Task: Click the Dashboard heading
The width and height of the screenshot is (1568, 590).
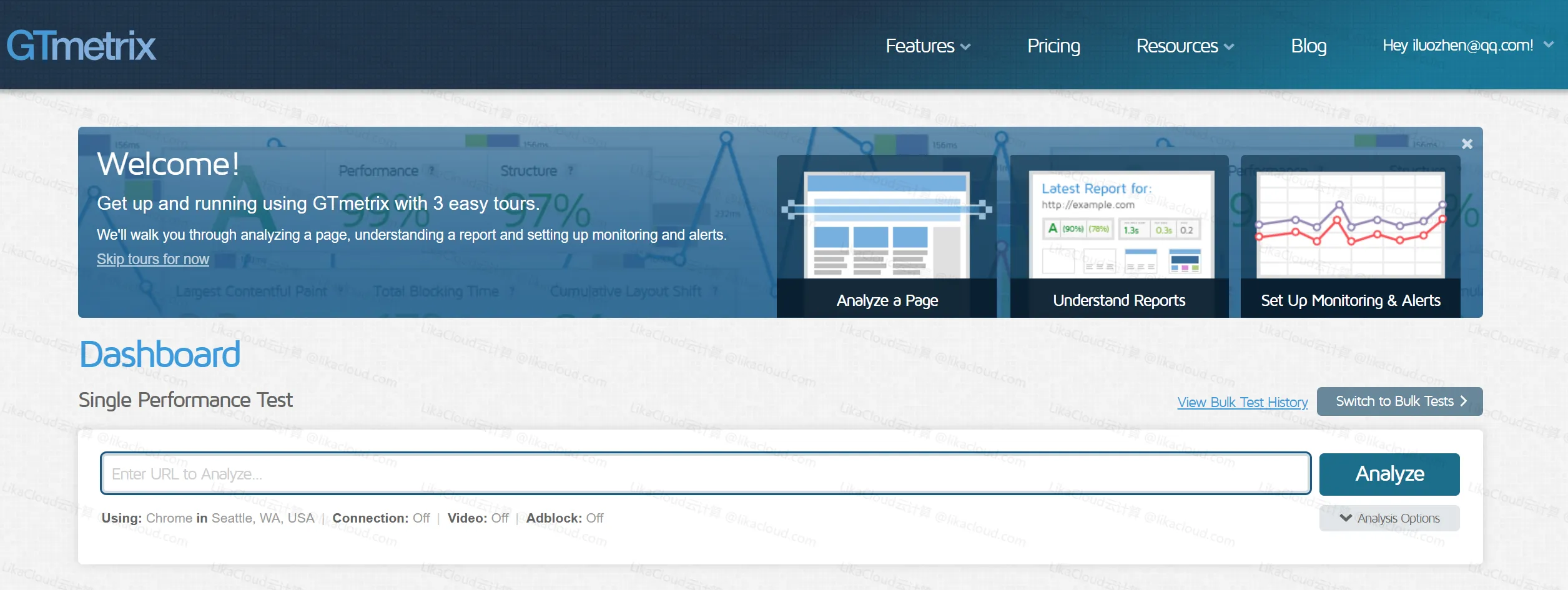Action: point(160,355)
